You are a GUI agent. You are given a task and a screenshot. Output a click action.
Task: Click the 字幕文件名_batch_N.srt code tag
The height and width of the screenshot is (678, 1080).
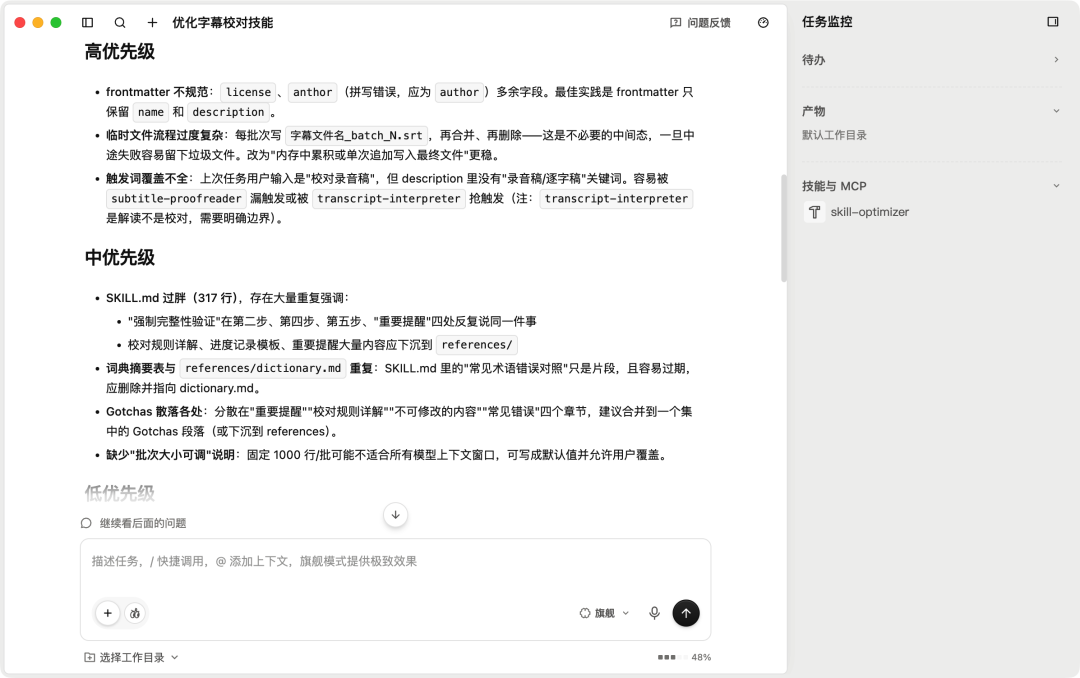(356, 135)
